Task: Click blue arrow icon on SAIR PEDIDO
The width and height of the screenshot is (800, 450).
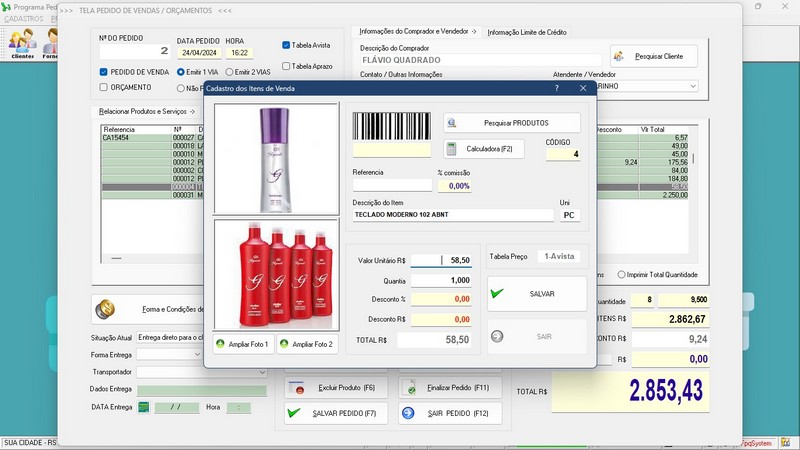Action: coord(408,413)
